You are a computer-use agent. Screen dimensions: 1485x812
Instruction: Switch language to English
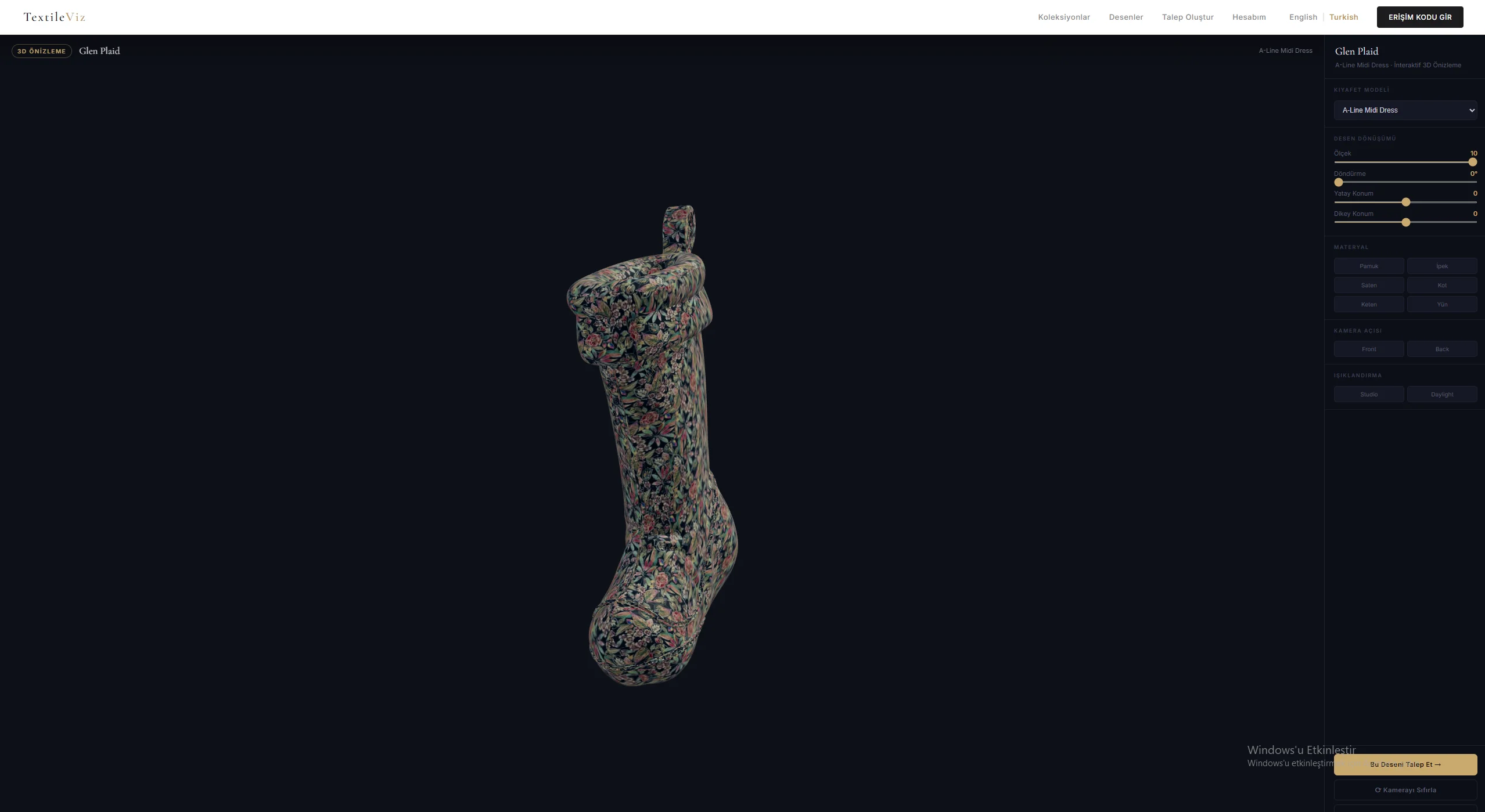(1303, 17)
